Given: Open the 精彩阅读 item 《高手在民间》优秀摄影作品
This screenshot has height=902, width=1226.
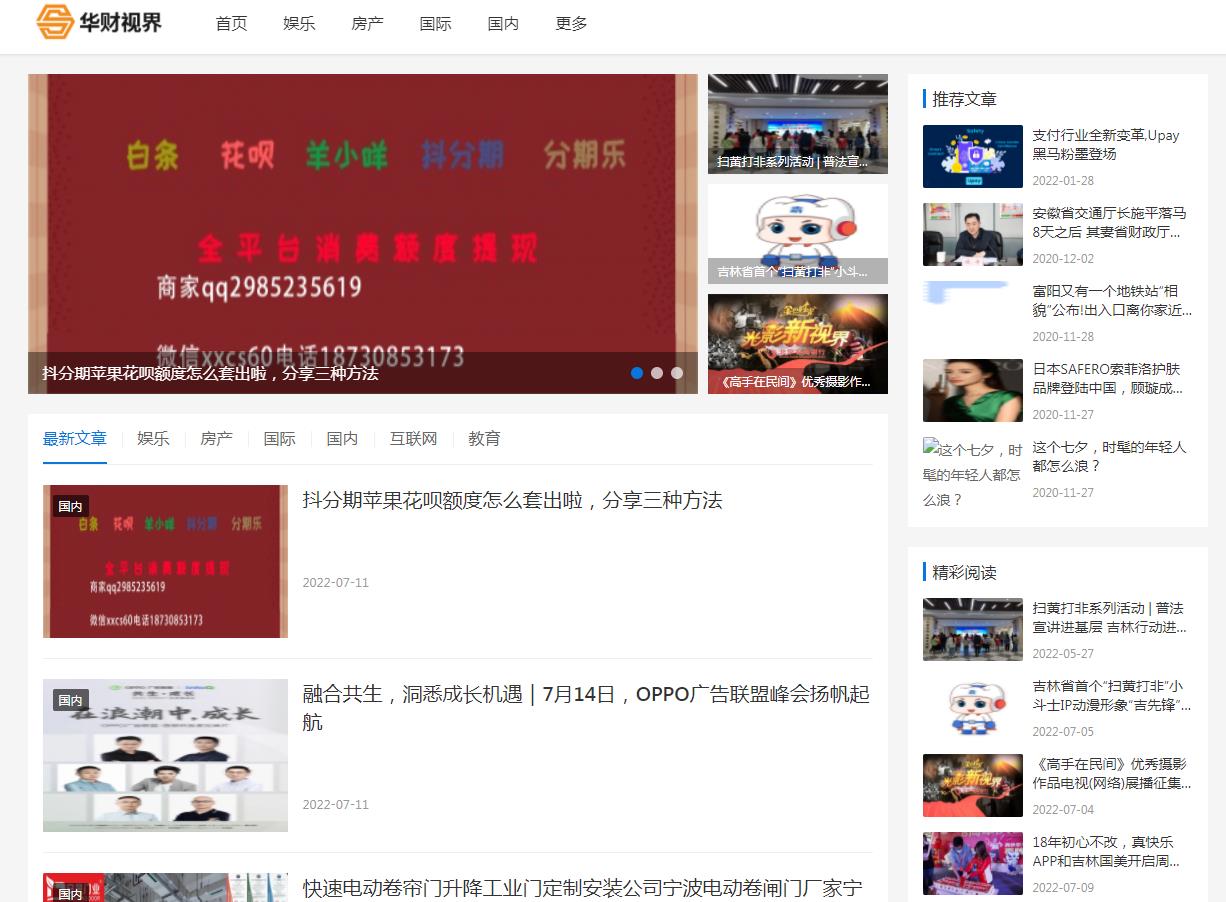Looking at the screenshot, I should [1112, 773].
